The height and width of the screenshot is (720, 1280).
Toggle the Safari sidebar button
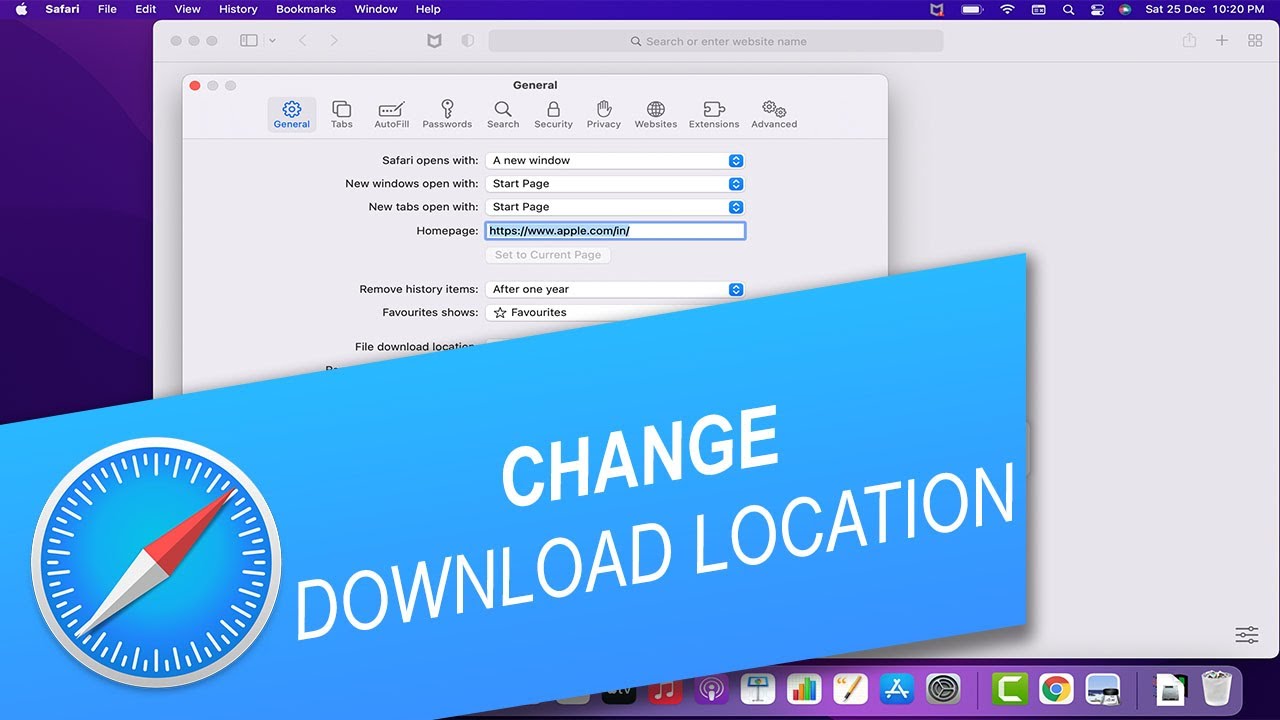249,41
